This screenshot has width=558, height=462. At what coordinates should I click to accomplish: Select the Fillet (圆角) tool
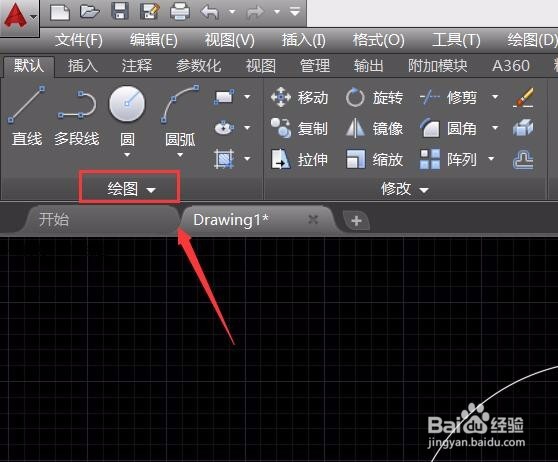pos(448,128)
